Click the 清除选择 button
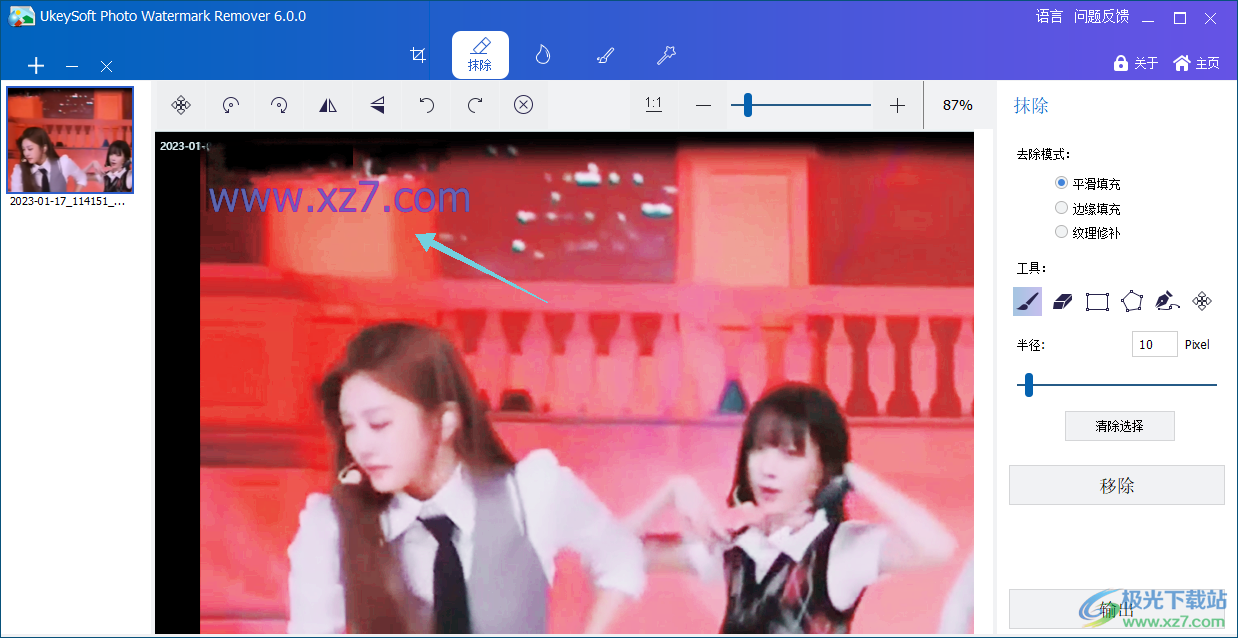The image size is (1238, 638). click(1119, 425)
